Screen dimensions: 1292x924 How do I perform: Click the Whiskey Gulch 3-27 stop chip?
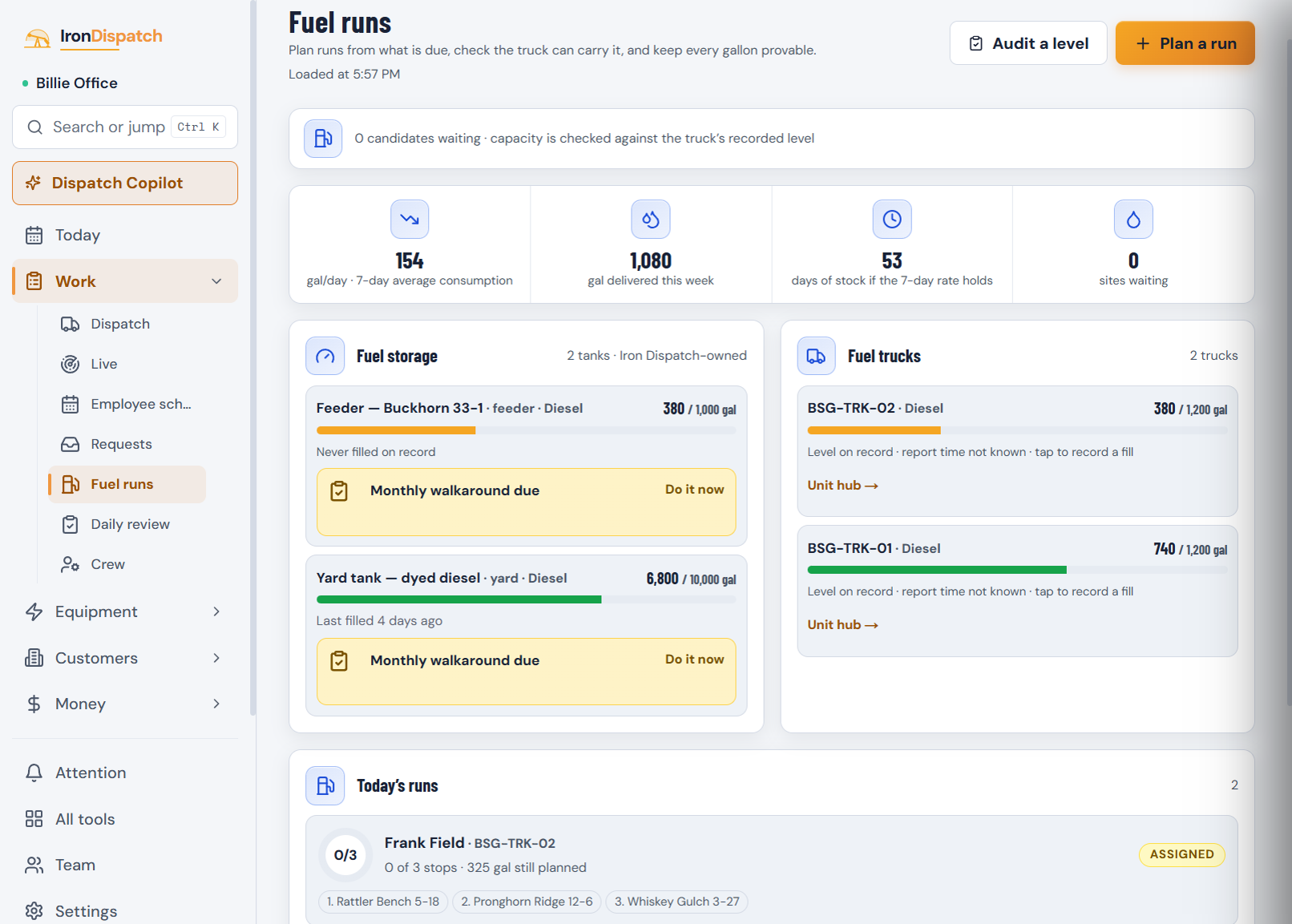(x=676, y=902)
